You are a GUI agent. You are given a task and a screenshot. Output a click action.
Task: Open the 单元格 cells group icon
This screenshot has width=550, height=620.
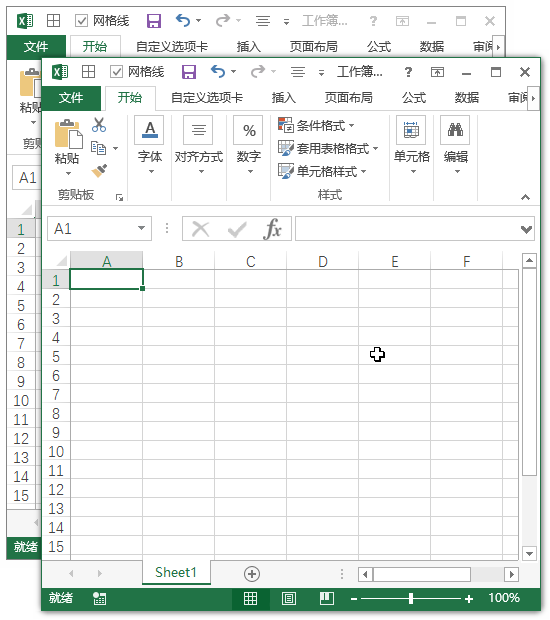(x=411, y=130)
